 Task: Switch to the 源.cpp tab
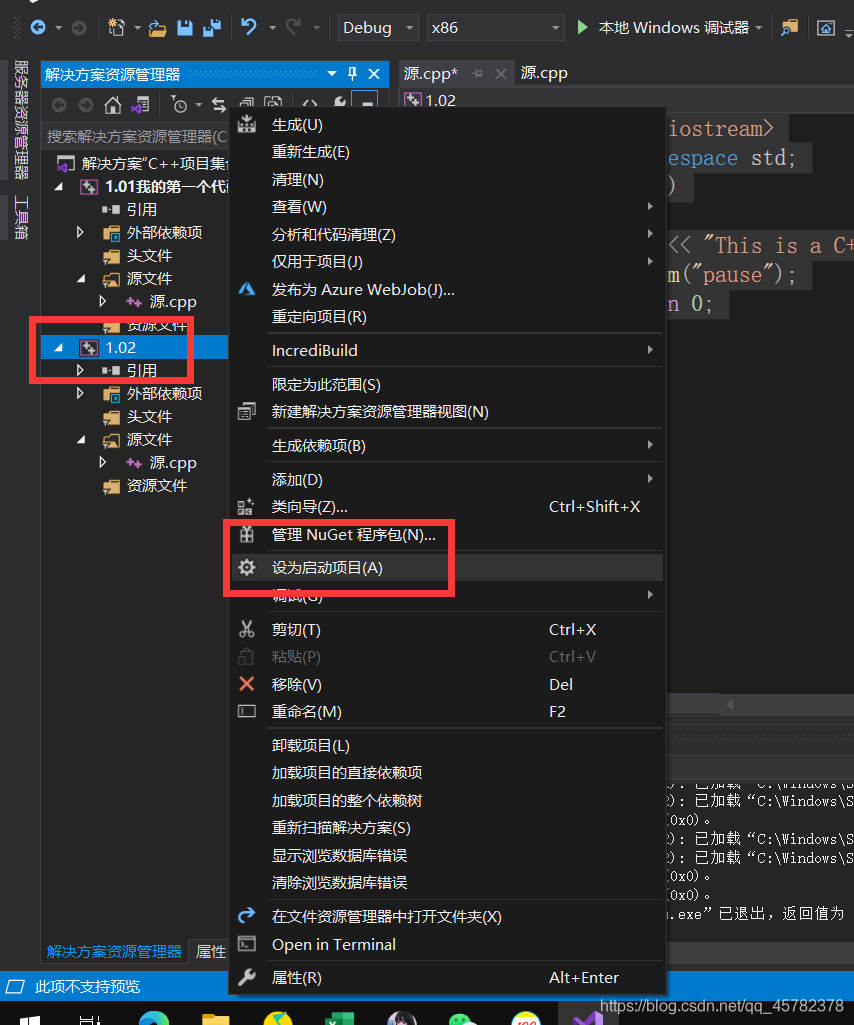[543, 72]
